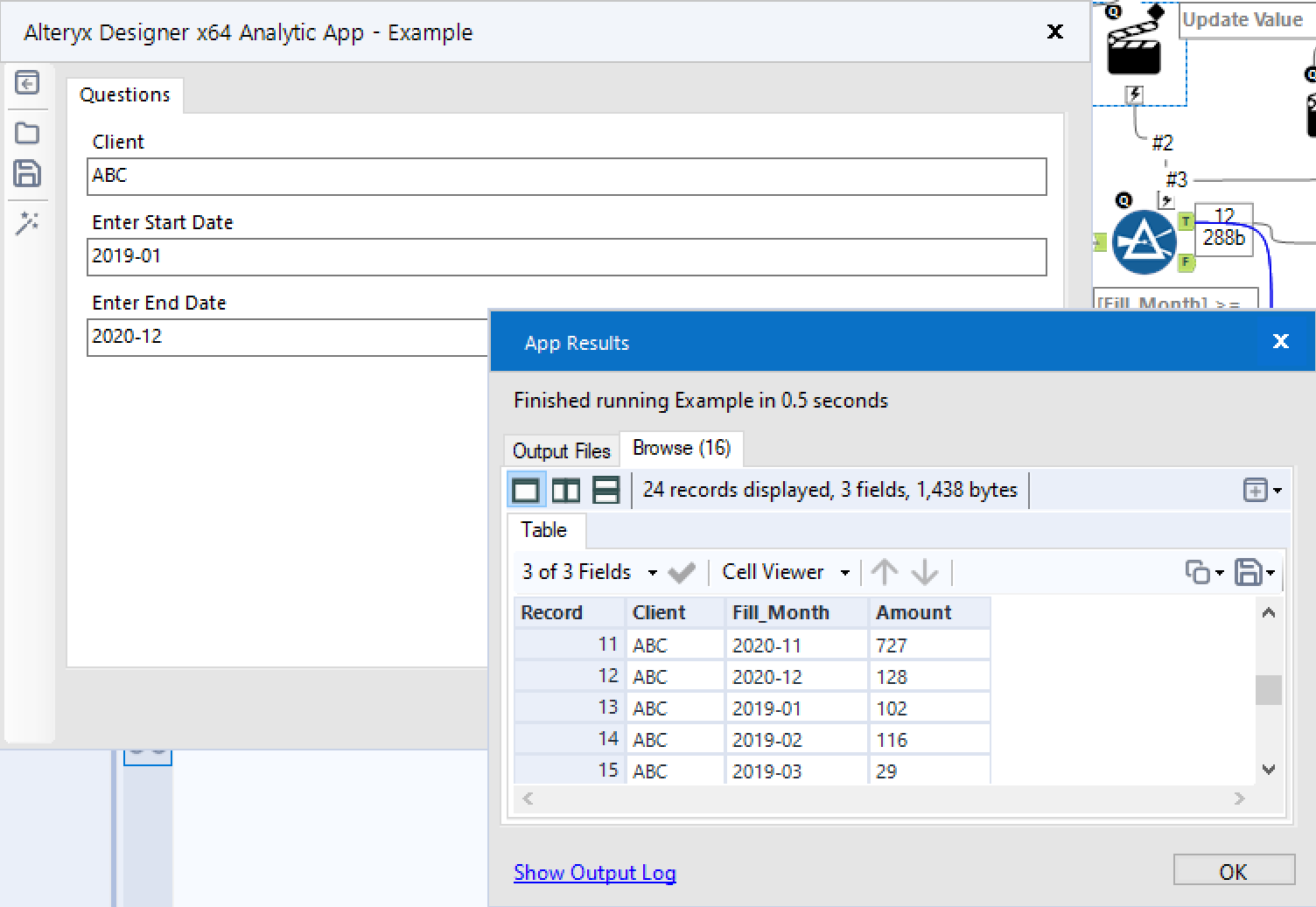The width and height of the screenshot is (1316, 907).
Task: Open the Interface Designer wand icon
Action: 27,223
